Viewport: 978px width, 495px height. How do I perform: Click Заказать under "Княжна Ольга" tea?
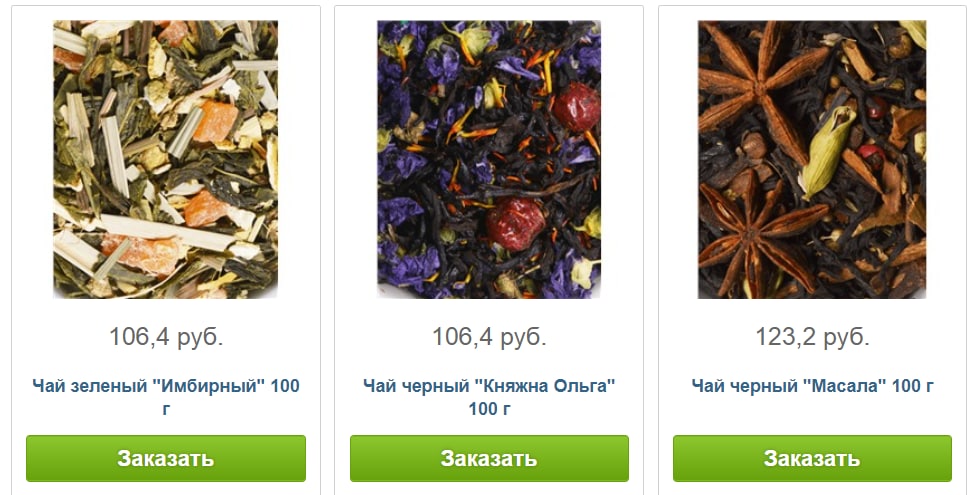point(489,458)
